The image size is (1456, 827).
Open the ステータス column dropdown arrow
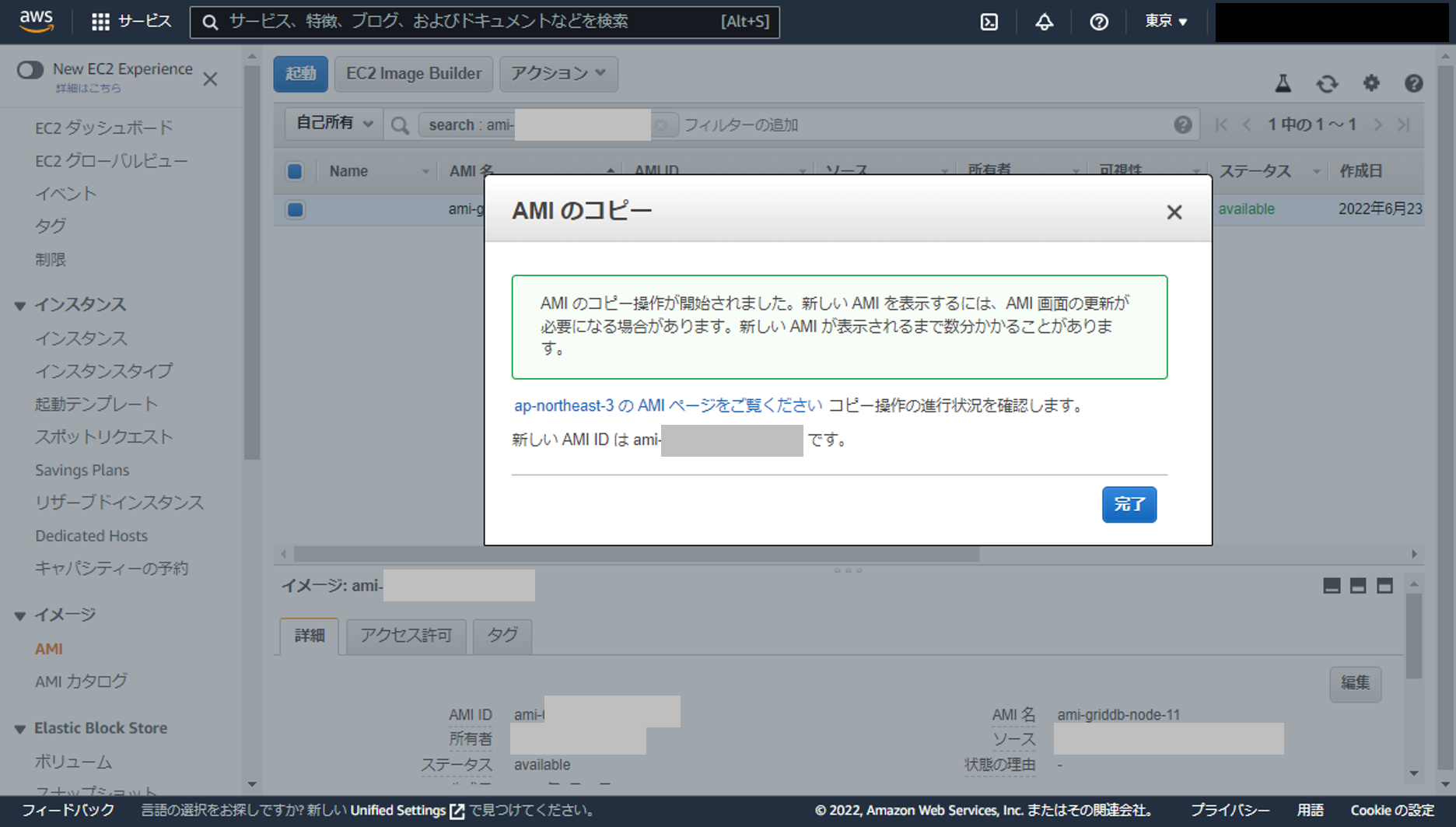[x=1317, y=171]
